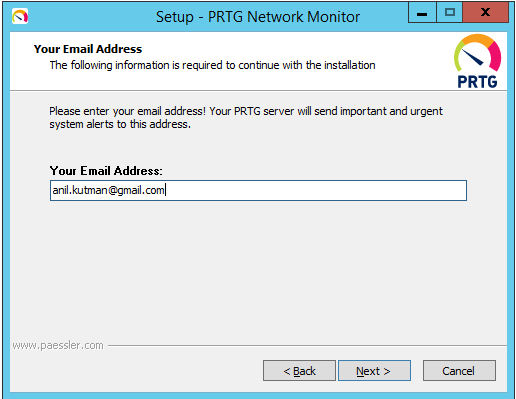Click the www.paessler.com text

coord(58,345)
